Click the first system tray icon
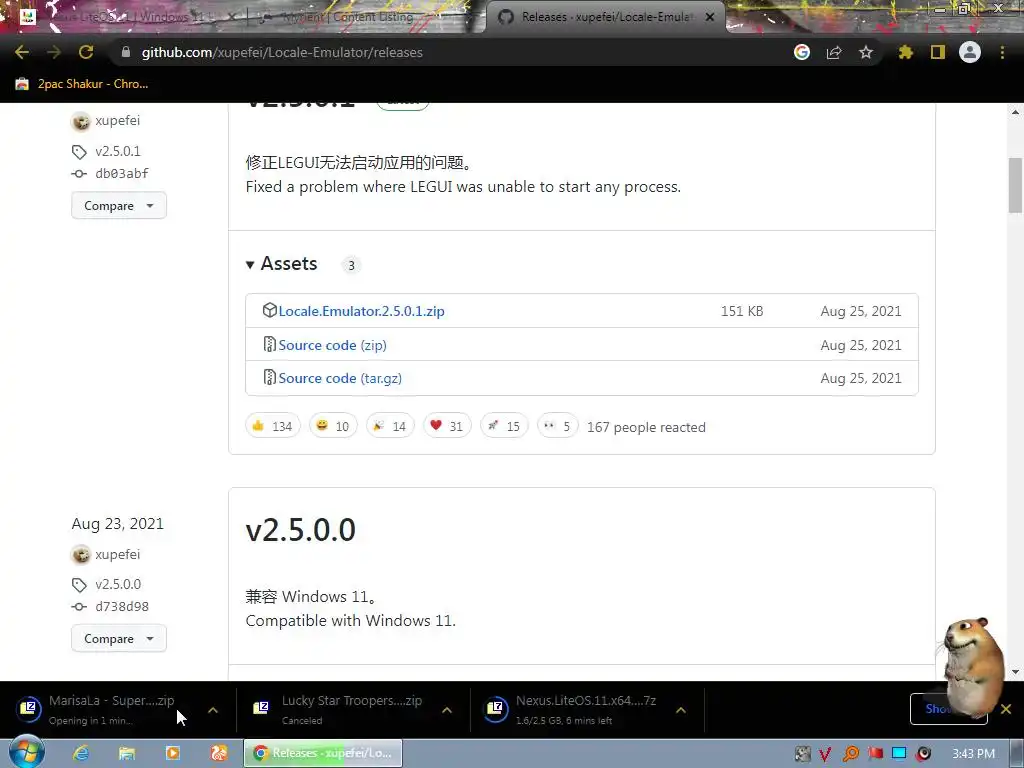 (x=802, y=754)
